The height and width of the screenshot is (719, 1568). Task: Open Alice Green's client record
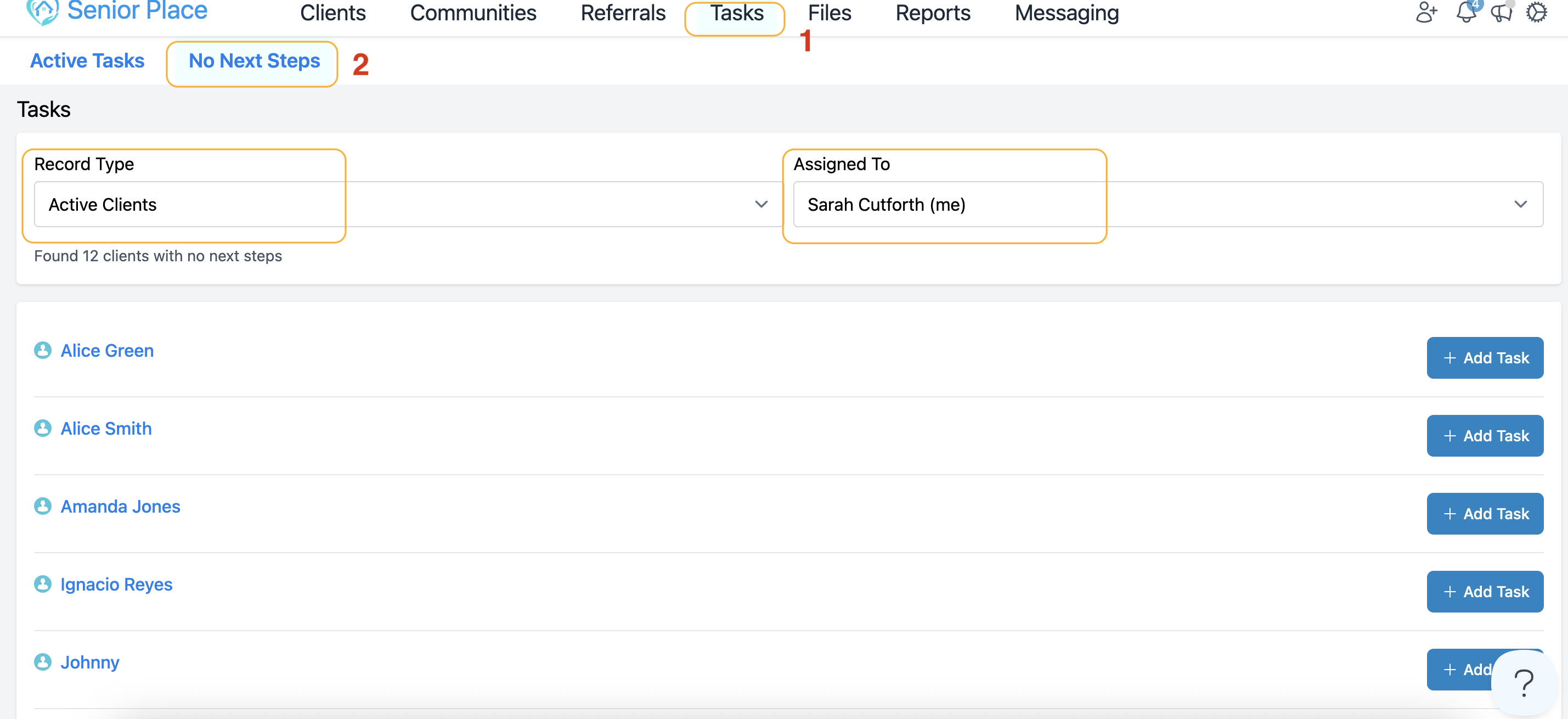pos(107,351)
